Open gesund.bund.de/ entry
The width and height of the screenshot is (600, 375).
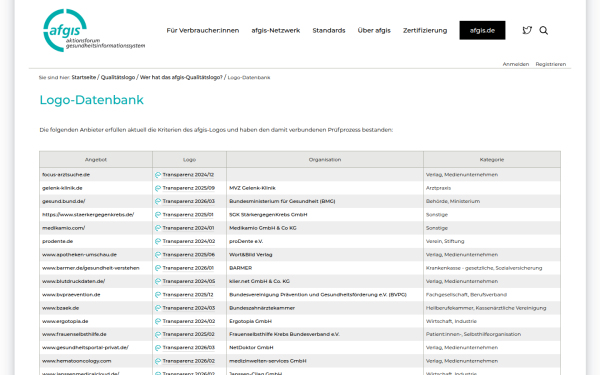point(64,201)
